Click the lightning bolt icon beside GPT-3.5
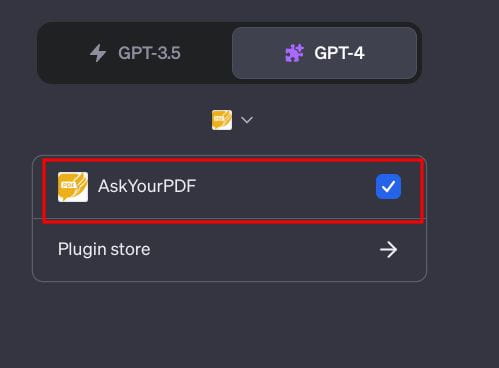Image resolution: width=499 pixels, height=368 pixels. pyautogui.click(x=98, y=53)
